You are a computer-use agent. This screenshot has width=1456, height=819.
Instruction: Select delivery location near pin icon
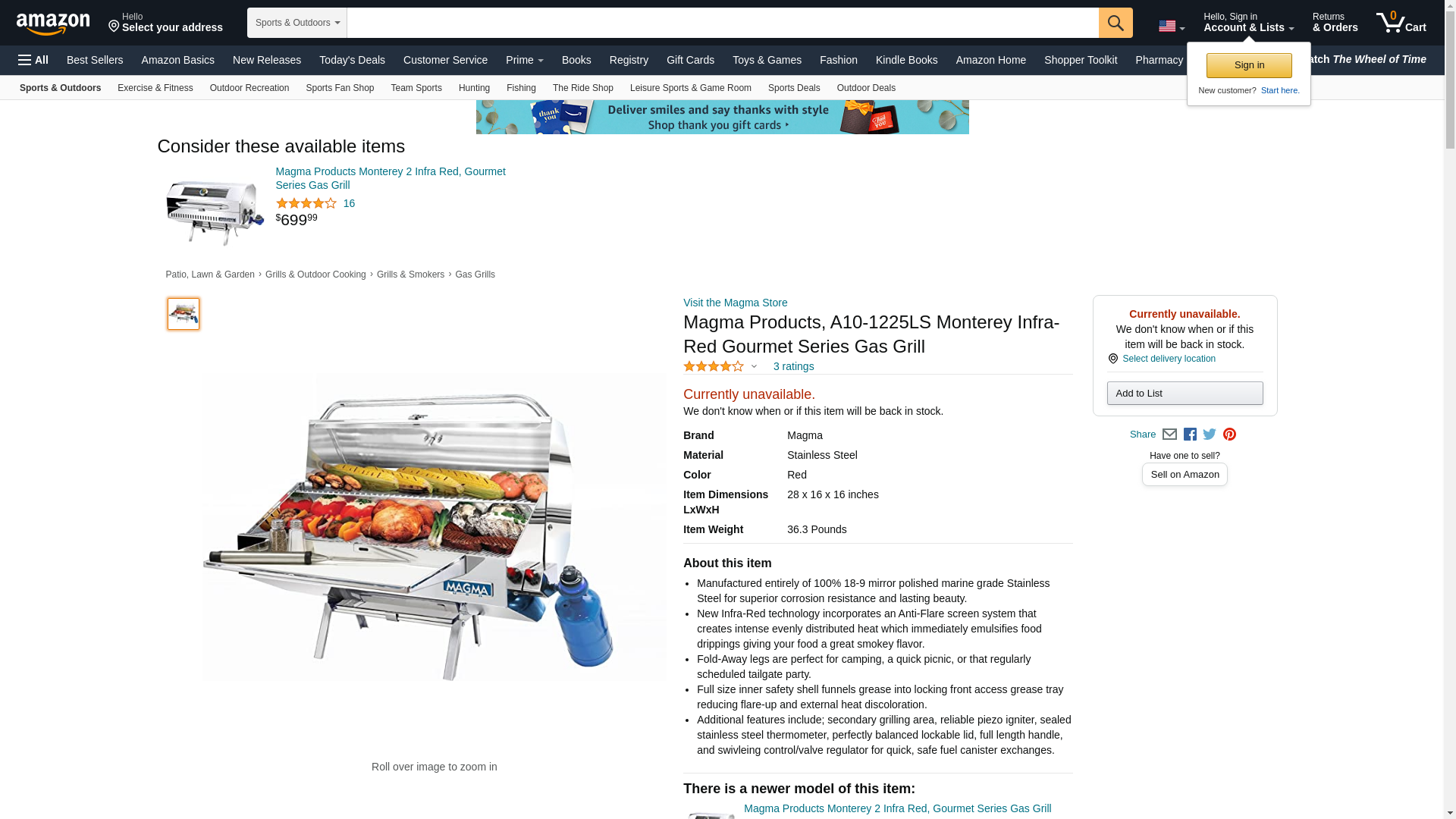coord(1169,359)
